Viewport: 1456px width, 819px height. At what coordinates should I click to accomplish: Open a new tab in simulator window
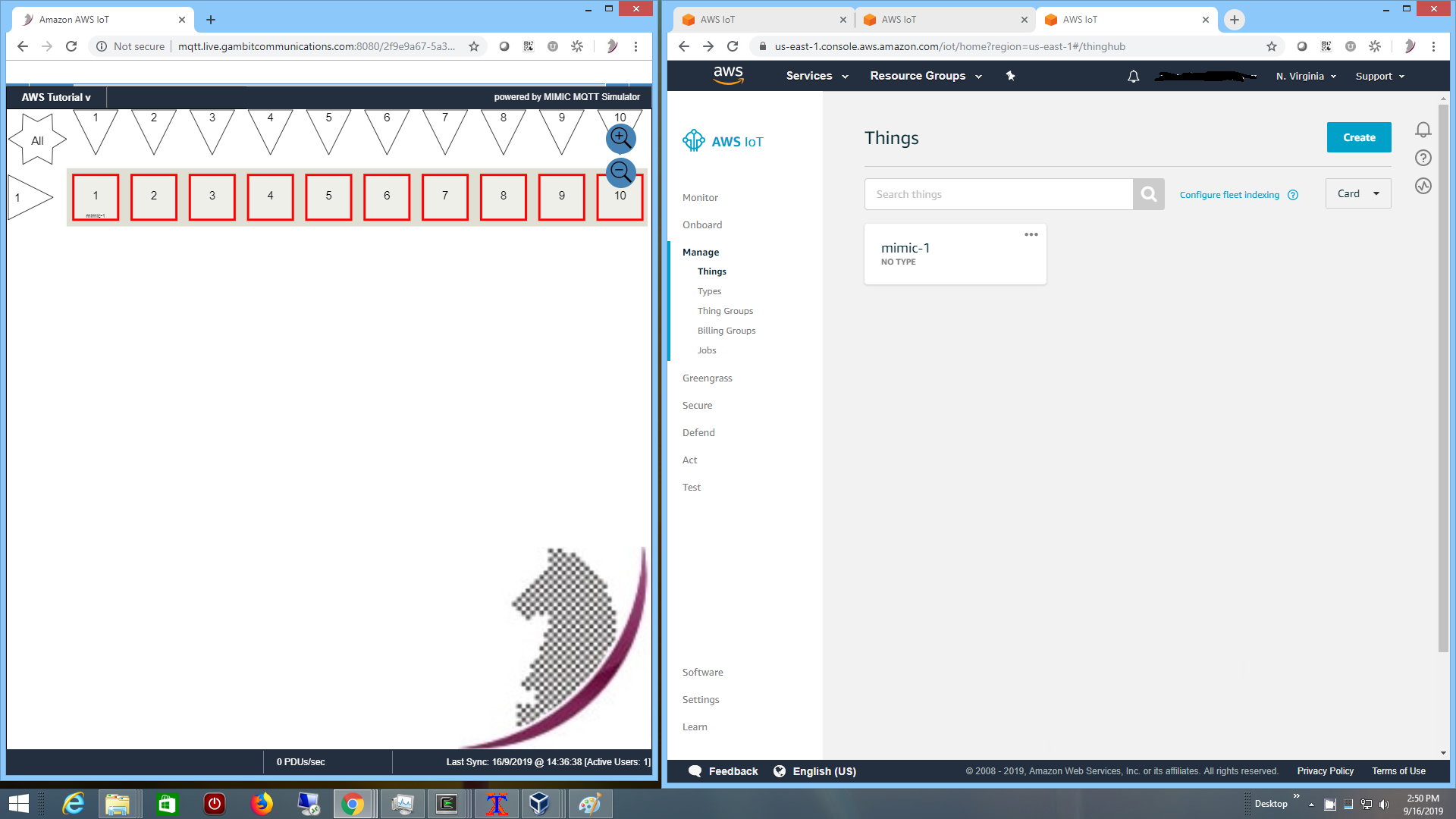(x=211, y=20)
